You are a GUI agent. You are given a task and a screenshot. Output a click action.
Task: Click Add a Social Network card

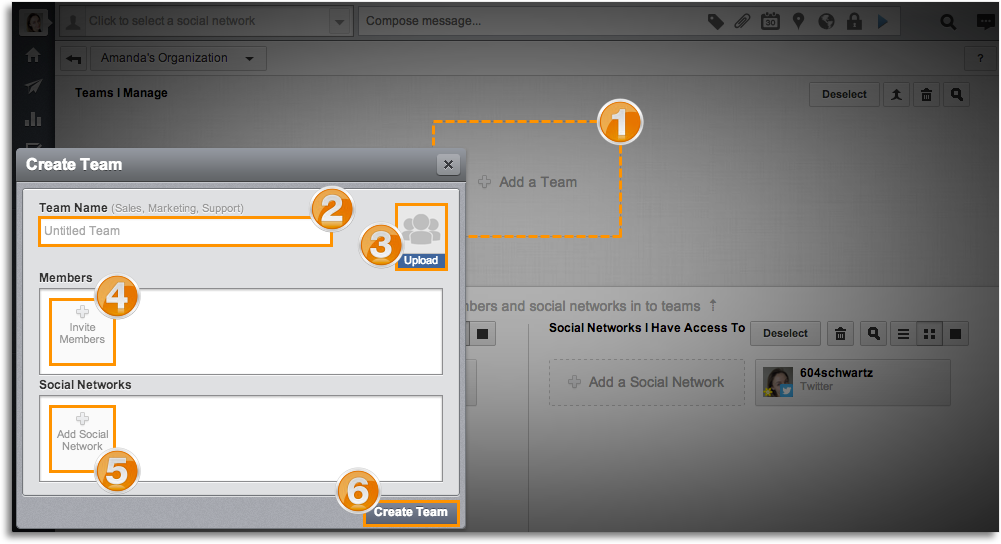(647, 382)
